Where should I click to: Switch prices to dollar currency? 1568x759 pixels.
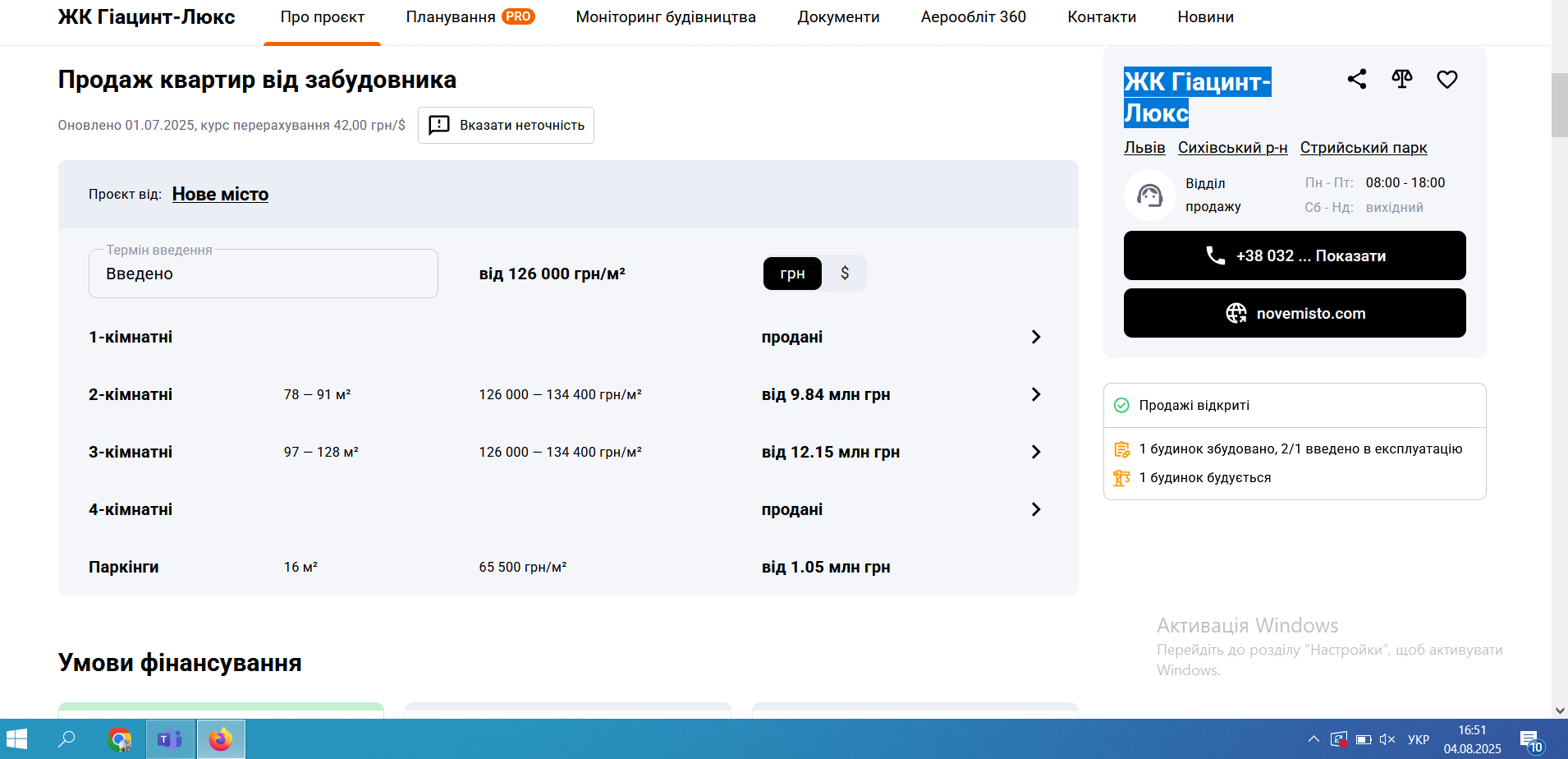click(845, 274)
